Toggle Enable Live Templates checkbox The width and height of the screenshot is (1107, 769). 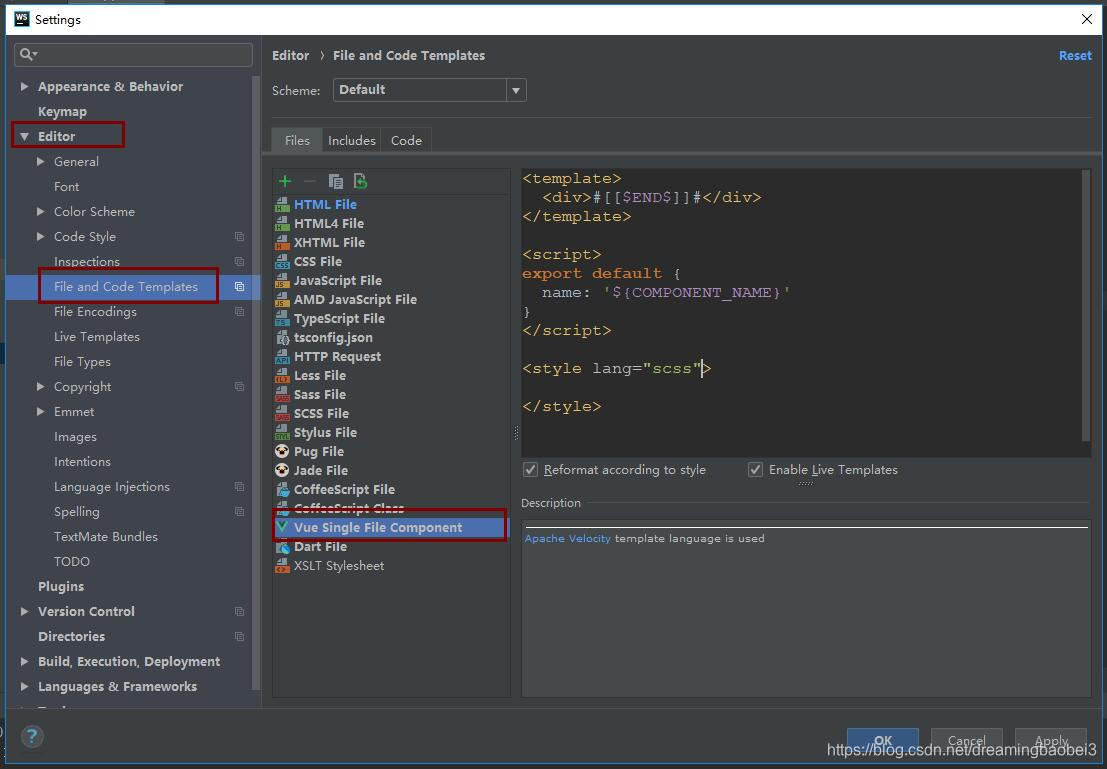755,470
